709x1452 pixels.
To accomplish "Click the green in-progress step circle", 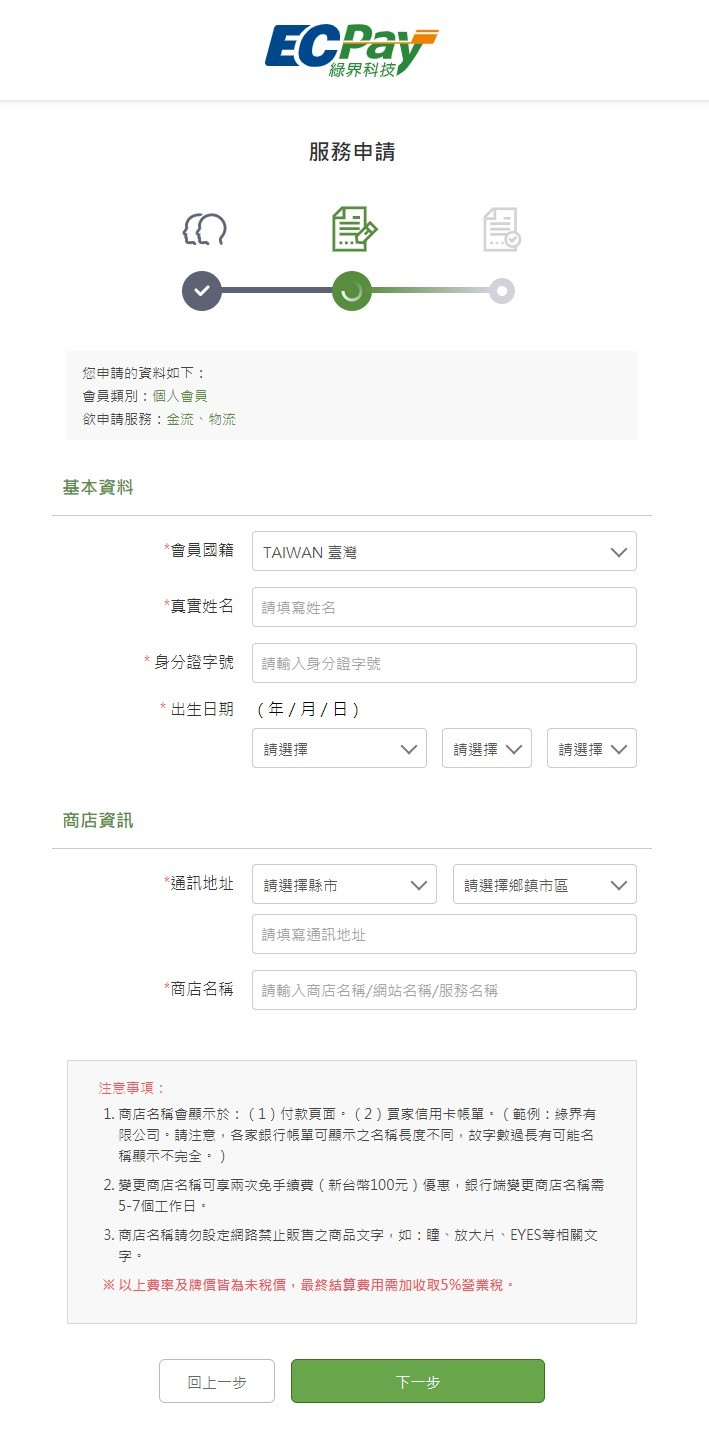I will [x=352, y=291].
